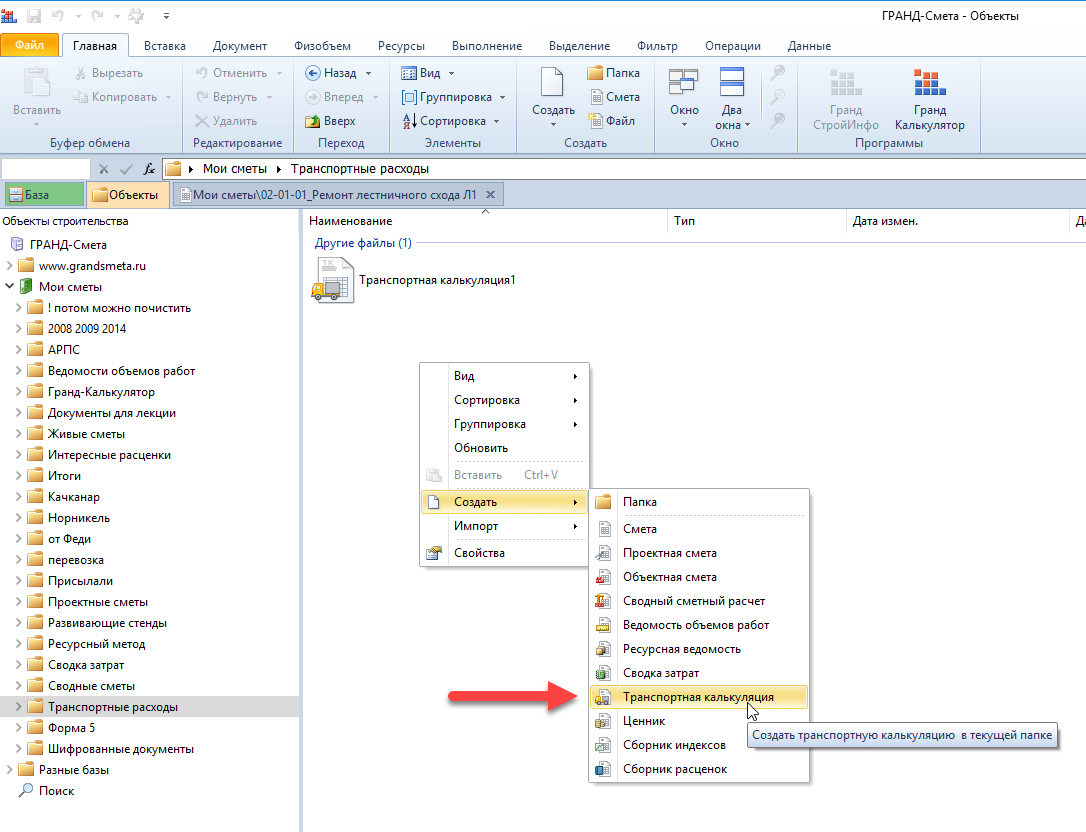Open Поиск in the tree
This screenshot has height=832, width=1086.
[x=56, y=790]
